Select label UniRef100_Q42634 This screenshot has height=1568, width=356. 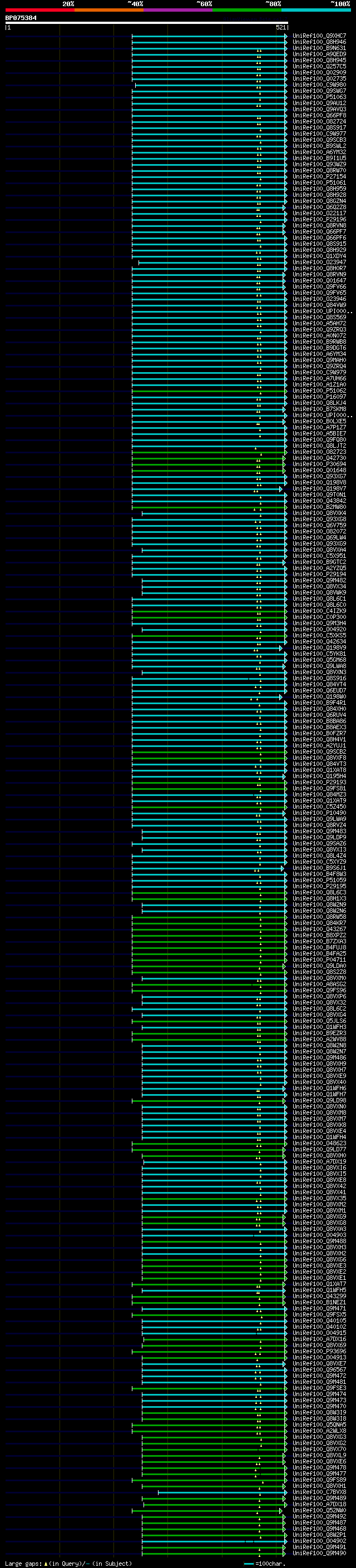319,641
